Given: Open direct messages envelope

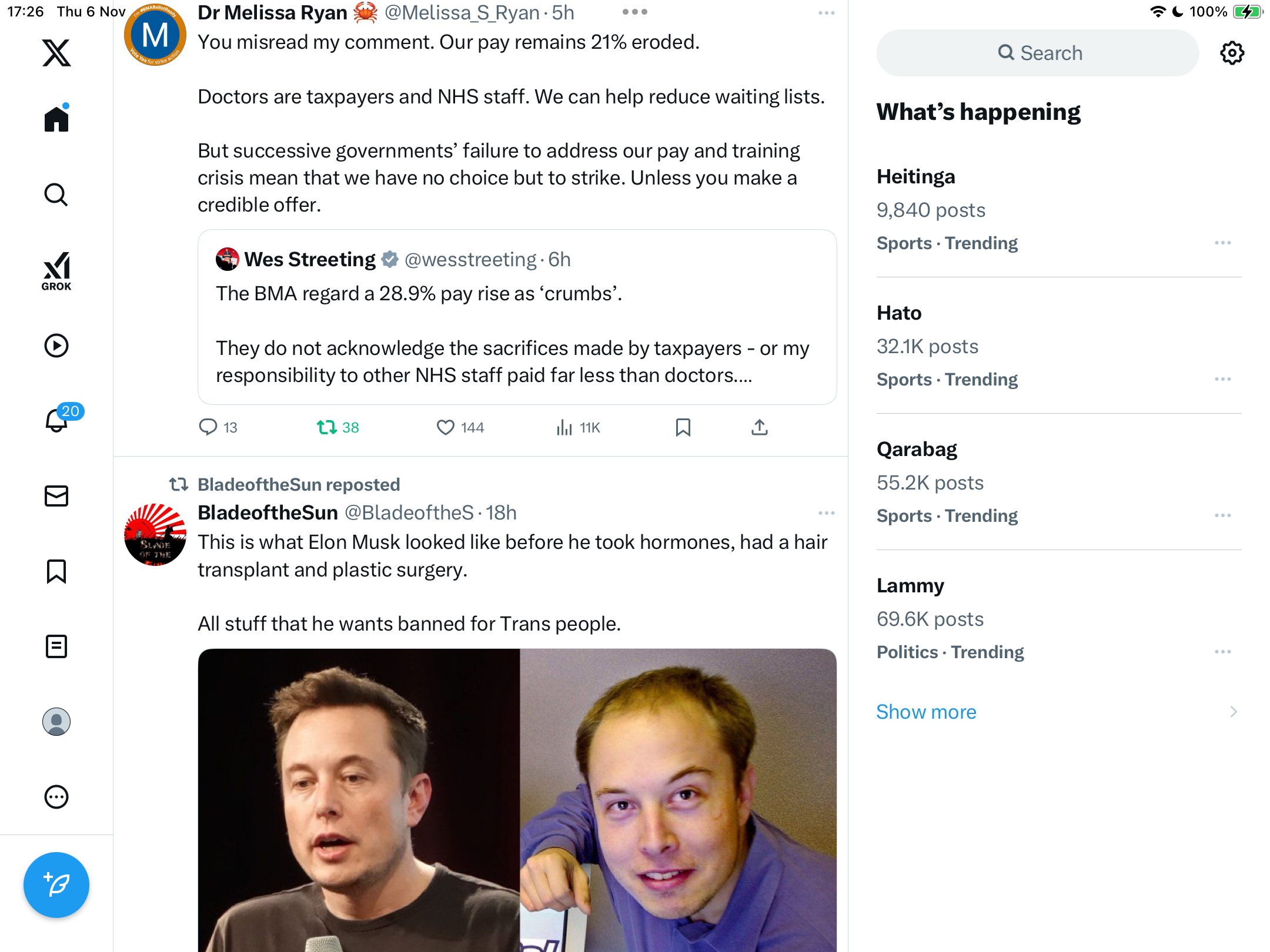Looking at the screenshot, I should point(56,496).
